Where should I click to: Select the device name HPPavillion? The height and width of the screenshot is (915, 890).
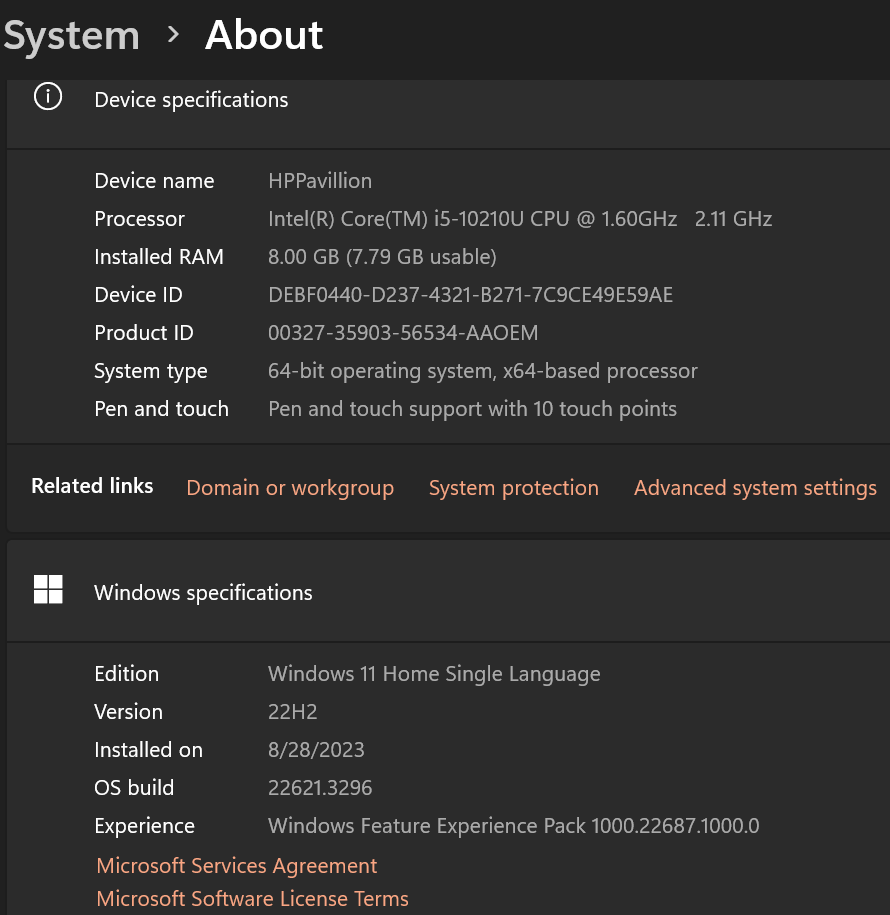point(320,181)
